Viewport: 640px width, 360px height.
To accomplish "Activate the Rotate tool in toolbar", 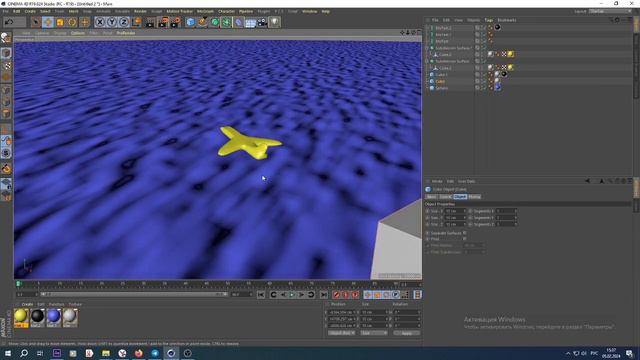I will click(x=72, y=22).
